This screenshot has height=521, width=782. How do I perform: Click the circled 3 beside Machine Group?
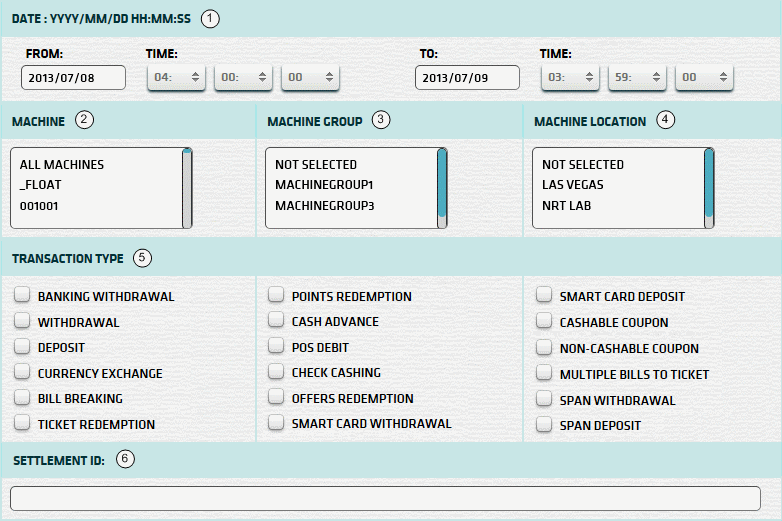pos(380,121)
